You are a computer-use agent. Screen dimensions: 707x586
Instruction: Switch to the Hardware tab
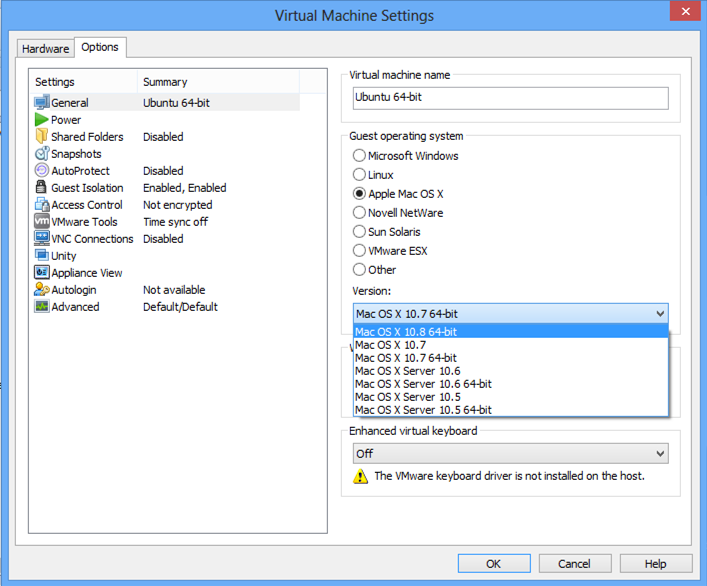click(46, 49)
